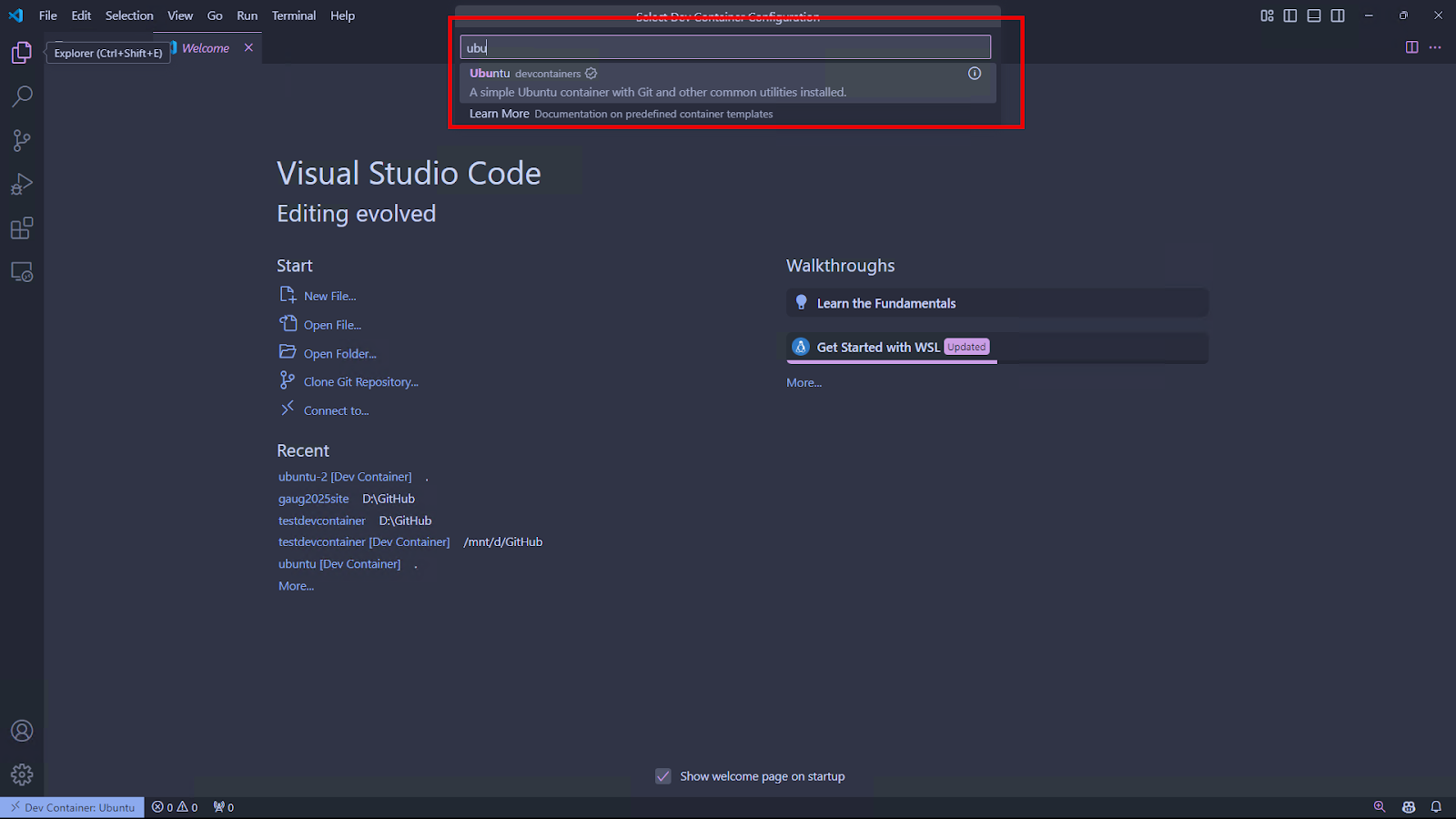Open Learn the Fundamentals walkthrough
The height and width of the screenshot is (819, 1456).
tap(997, 303)
